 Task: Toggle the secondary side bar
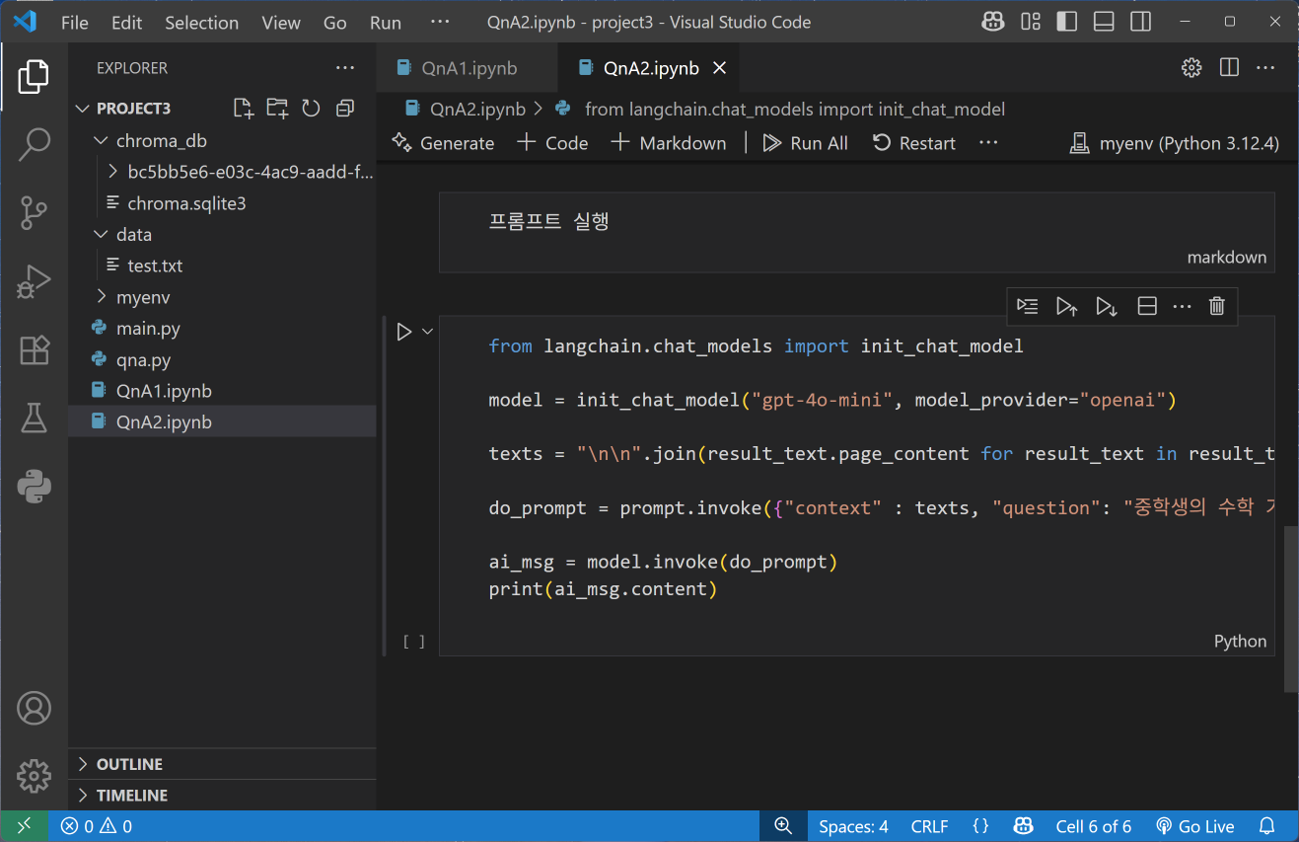[x=1141, y=22]
